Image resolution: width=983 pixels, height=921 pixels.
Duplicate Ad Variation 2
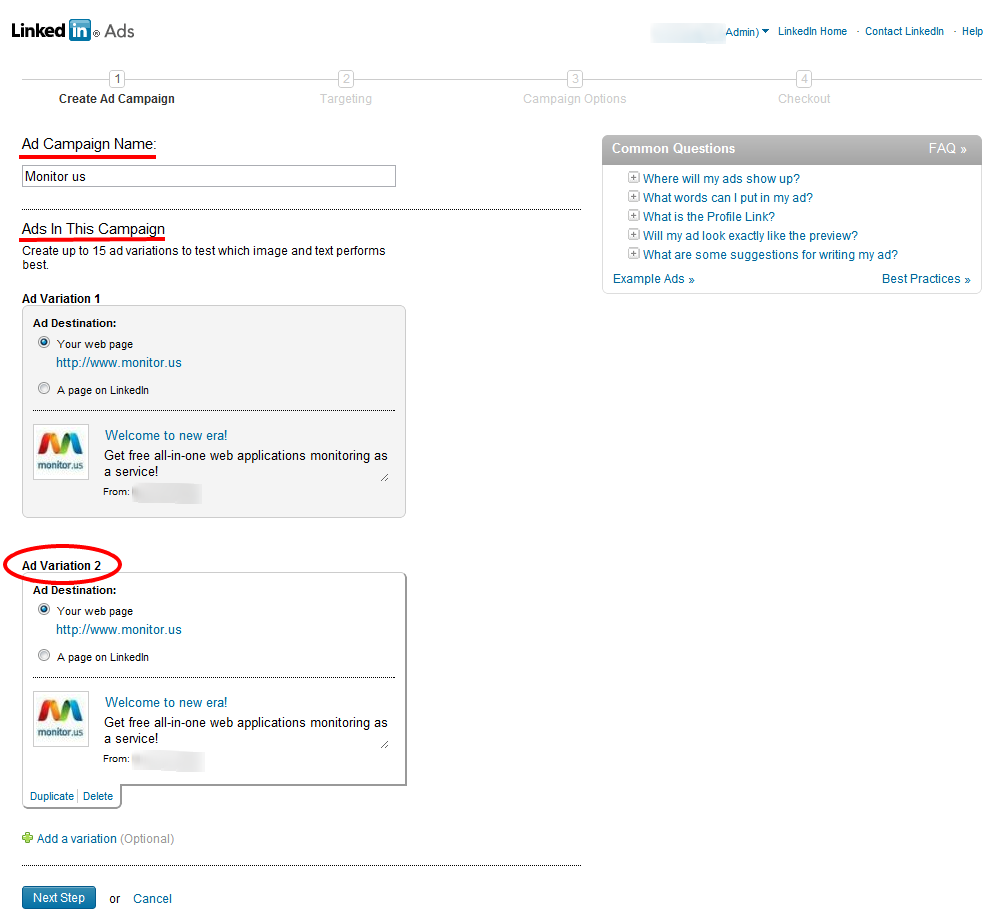(52, 796)
